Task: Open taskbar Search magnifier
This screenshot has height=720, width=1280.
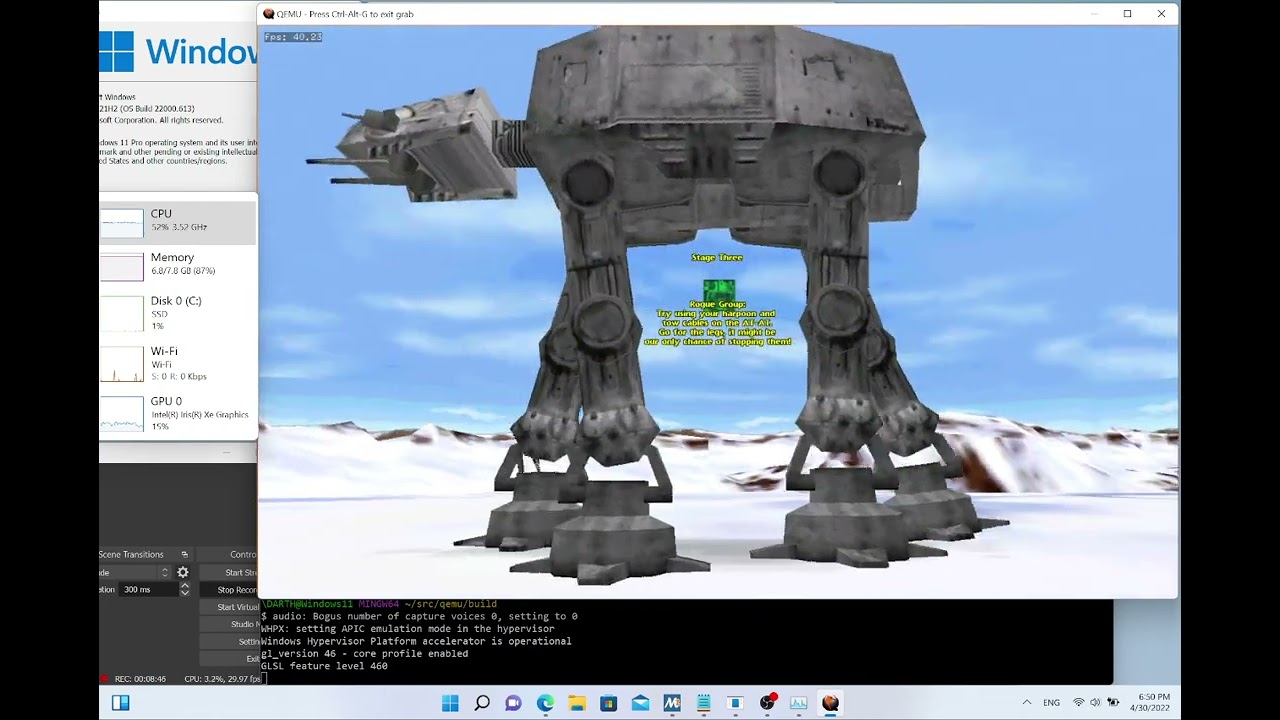Action: (x=482, y=703)
